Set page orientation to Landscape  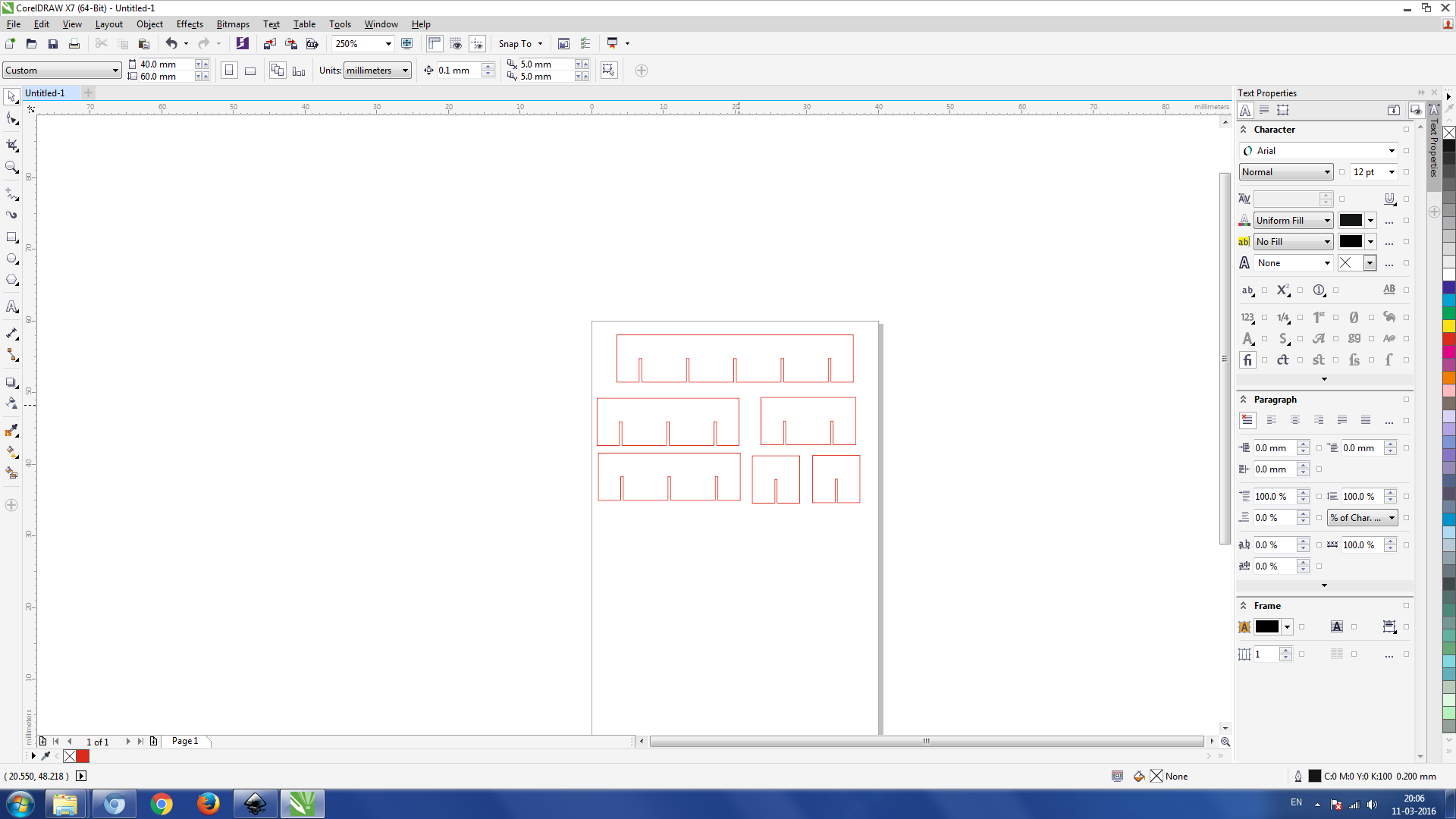pyautogui.click(x=250, y=71)
